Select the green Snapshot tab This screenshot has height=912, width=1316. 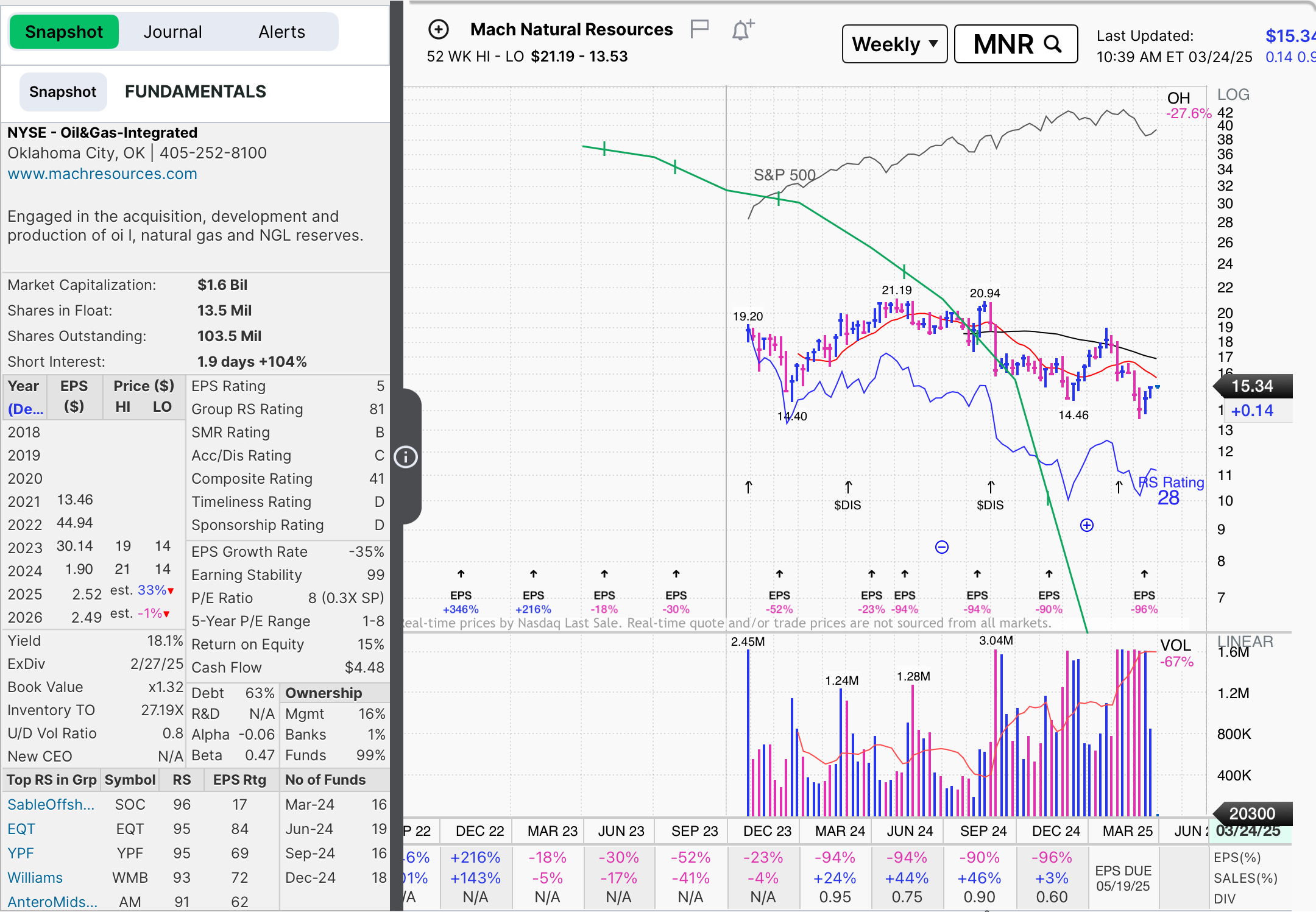click(x=64, y=32)
